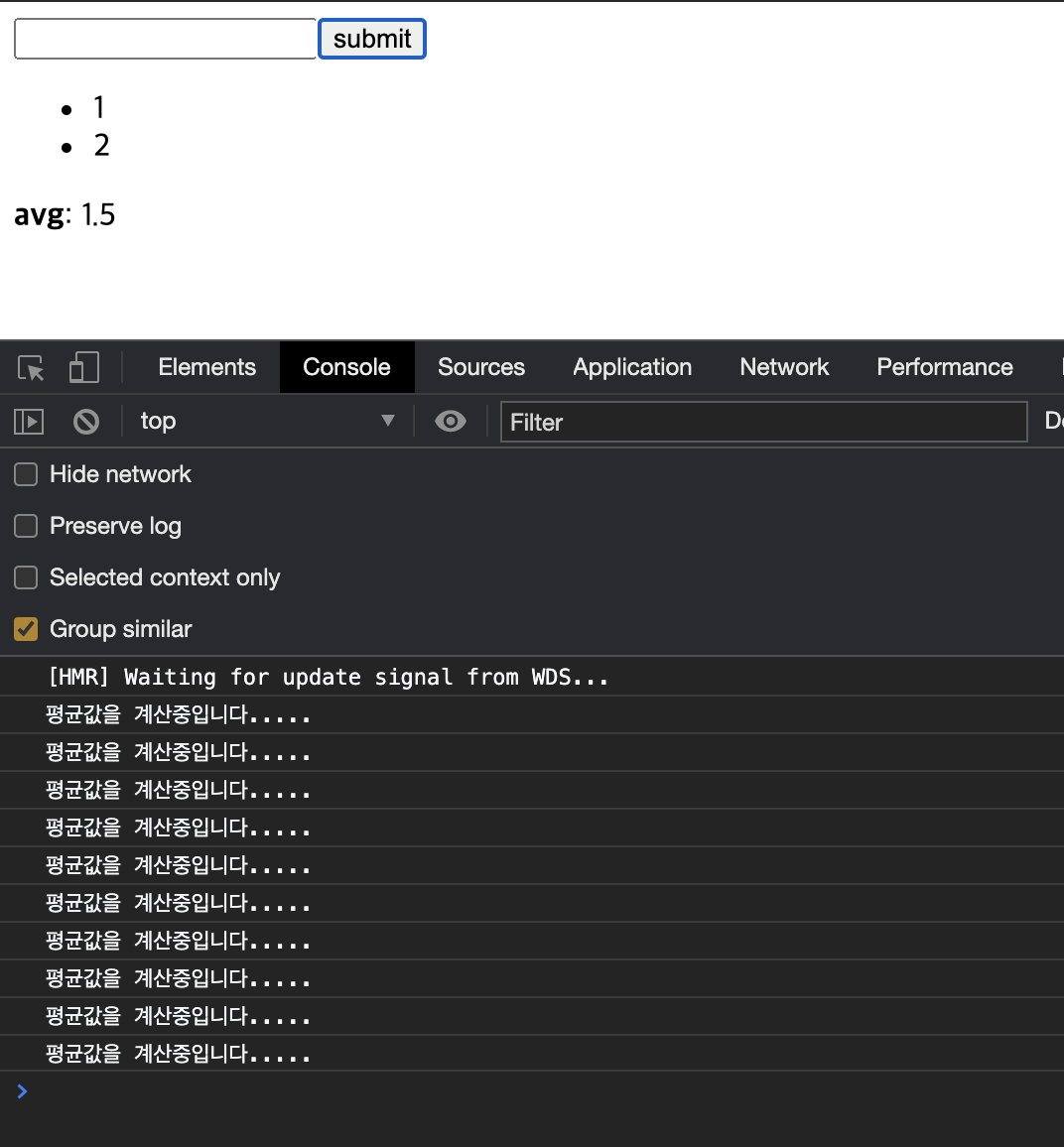Click the eye live expression icon
The width and height of the screenshot is (1064, 1147).
[x=450, y=422]
